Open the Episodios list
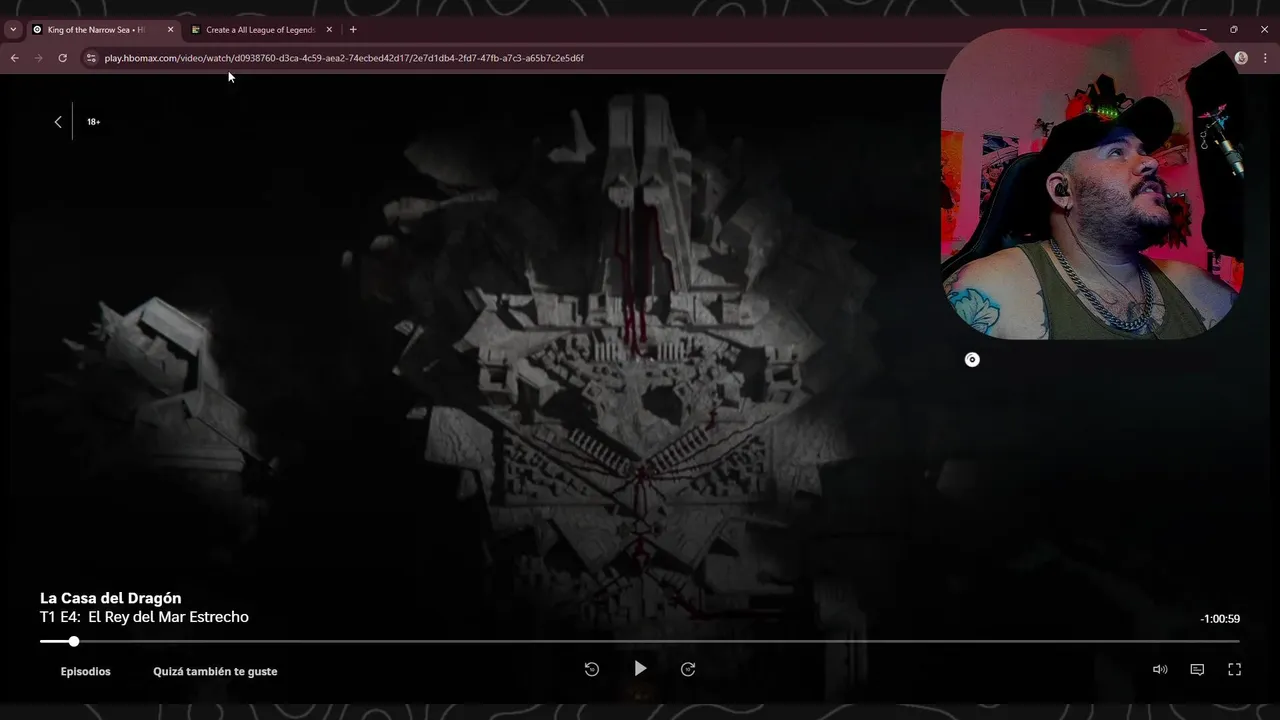 click(86, 672)
